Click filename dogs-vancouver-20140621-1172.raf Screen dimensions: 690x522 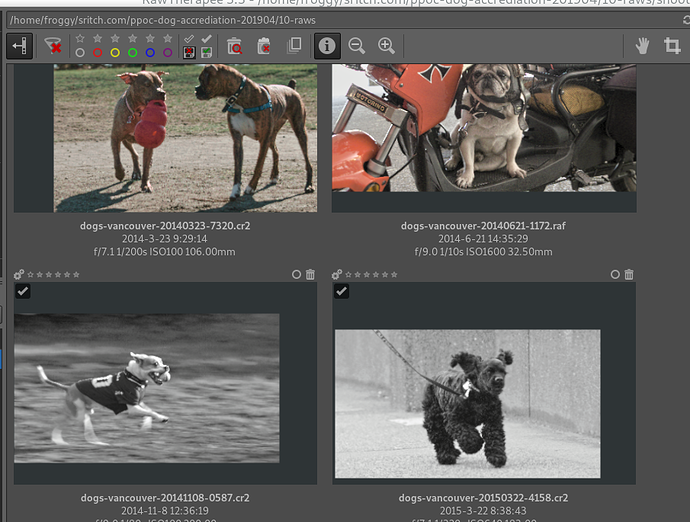pos(483,226)
